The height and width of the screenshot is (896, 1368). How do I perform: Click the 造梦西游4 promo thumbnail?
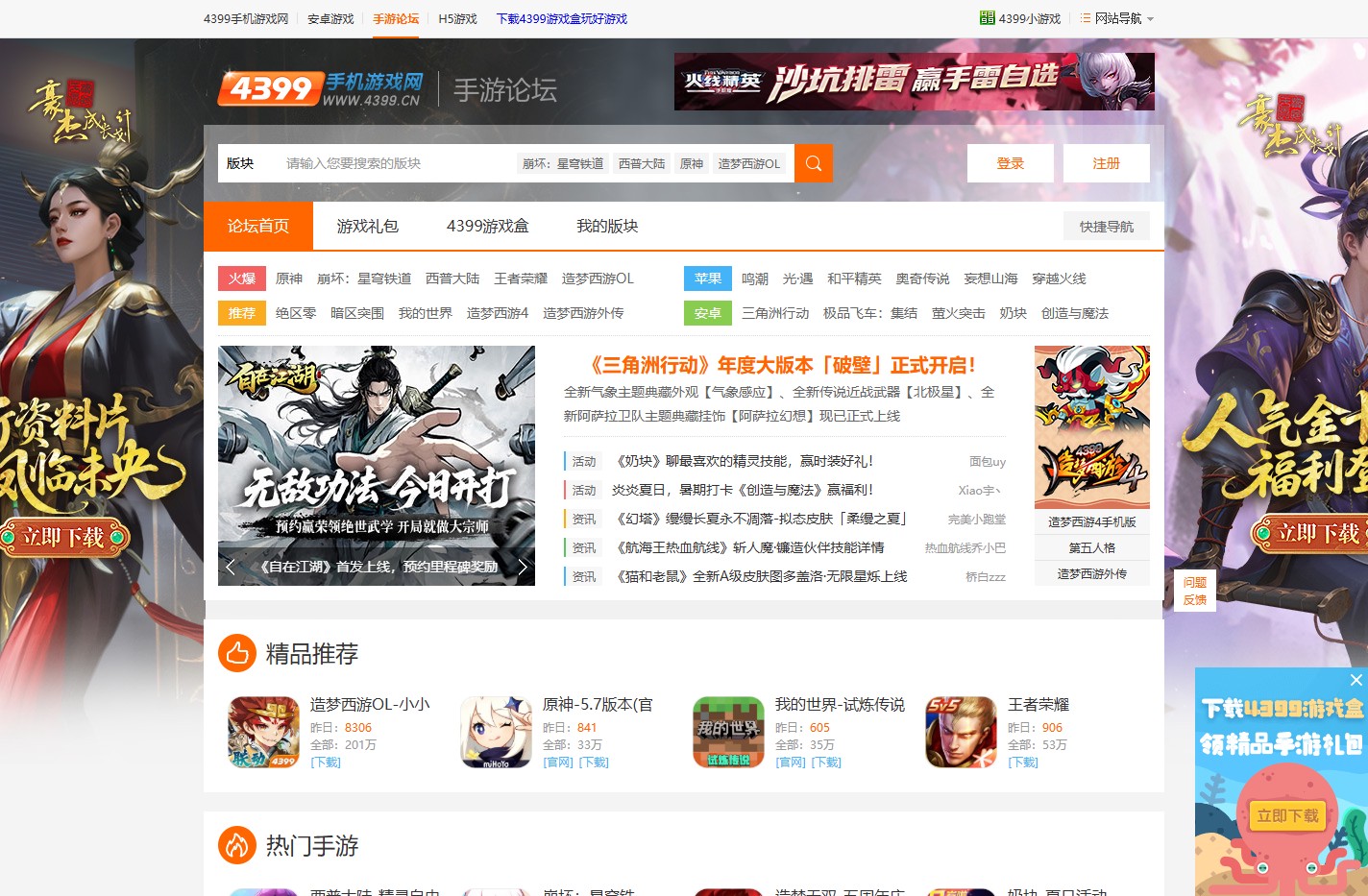(1092, 427)
